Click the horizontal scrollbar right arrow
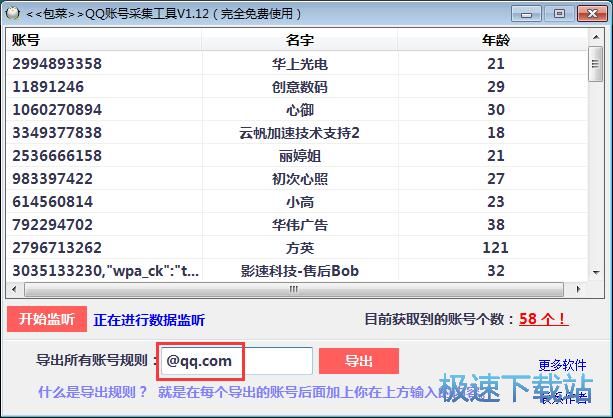Image resolution: width=613 pixels, height=418 pixels. coord(578,289)
